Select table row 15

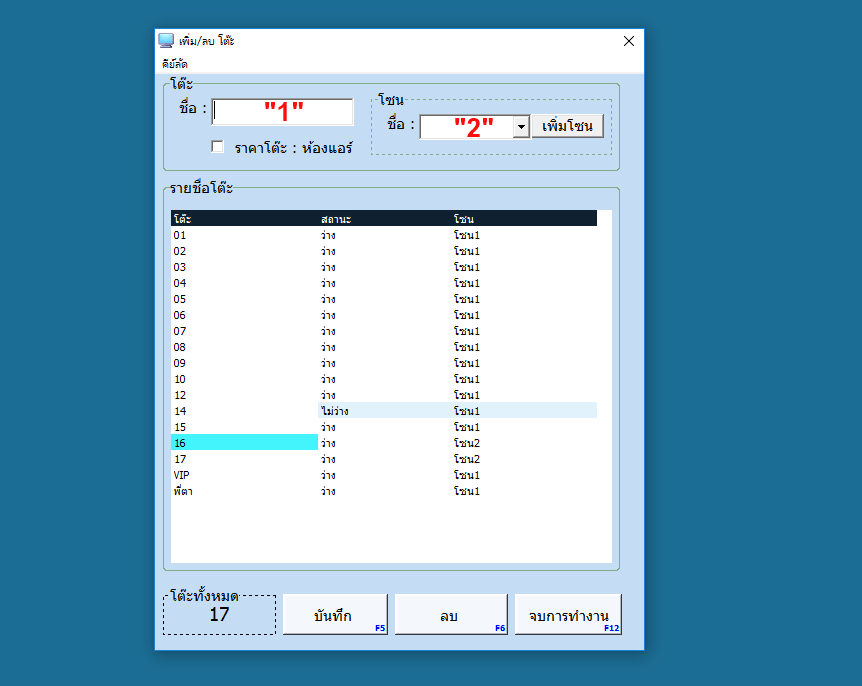tap(384, 427)
